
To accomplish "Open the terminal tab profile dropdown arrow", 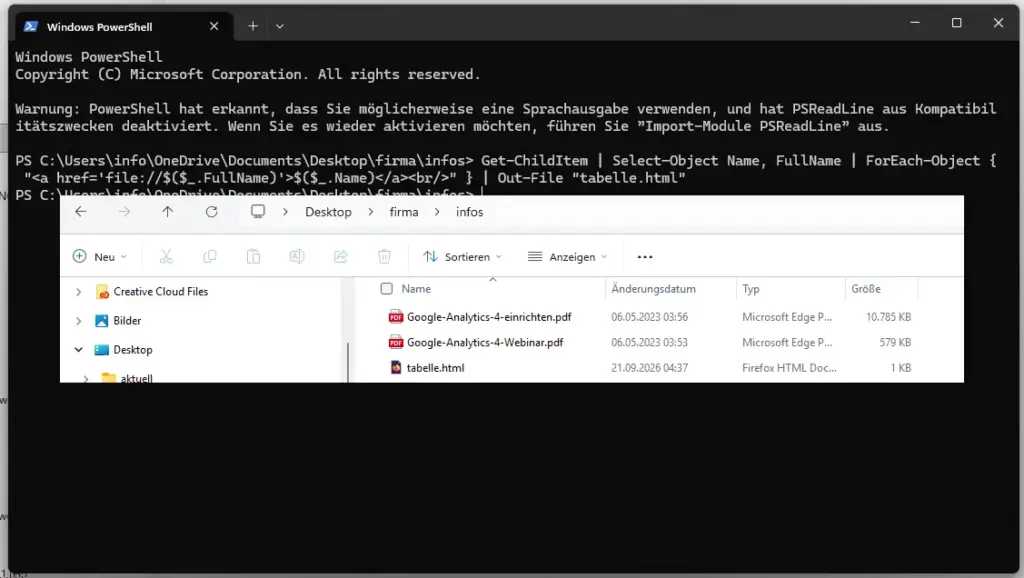I will 280,26.
